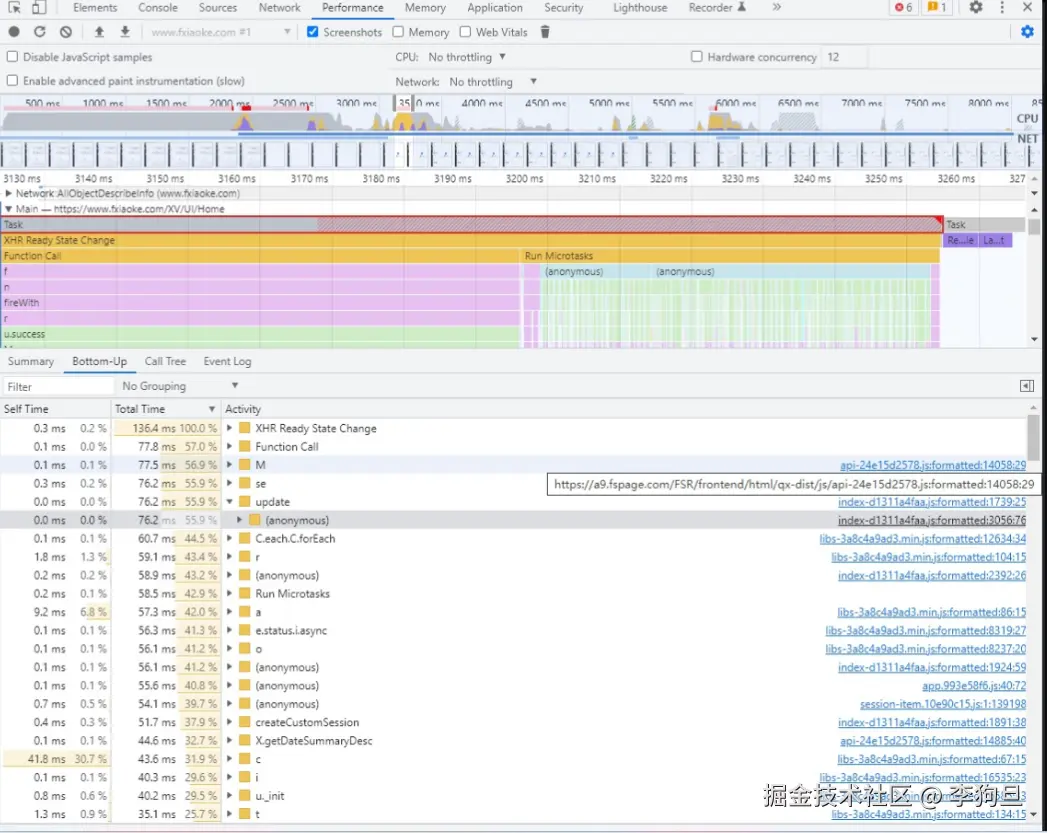Switch to the Call Tree tab
1047x833 pixels.
[165, 361]
